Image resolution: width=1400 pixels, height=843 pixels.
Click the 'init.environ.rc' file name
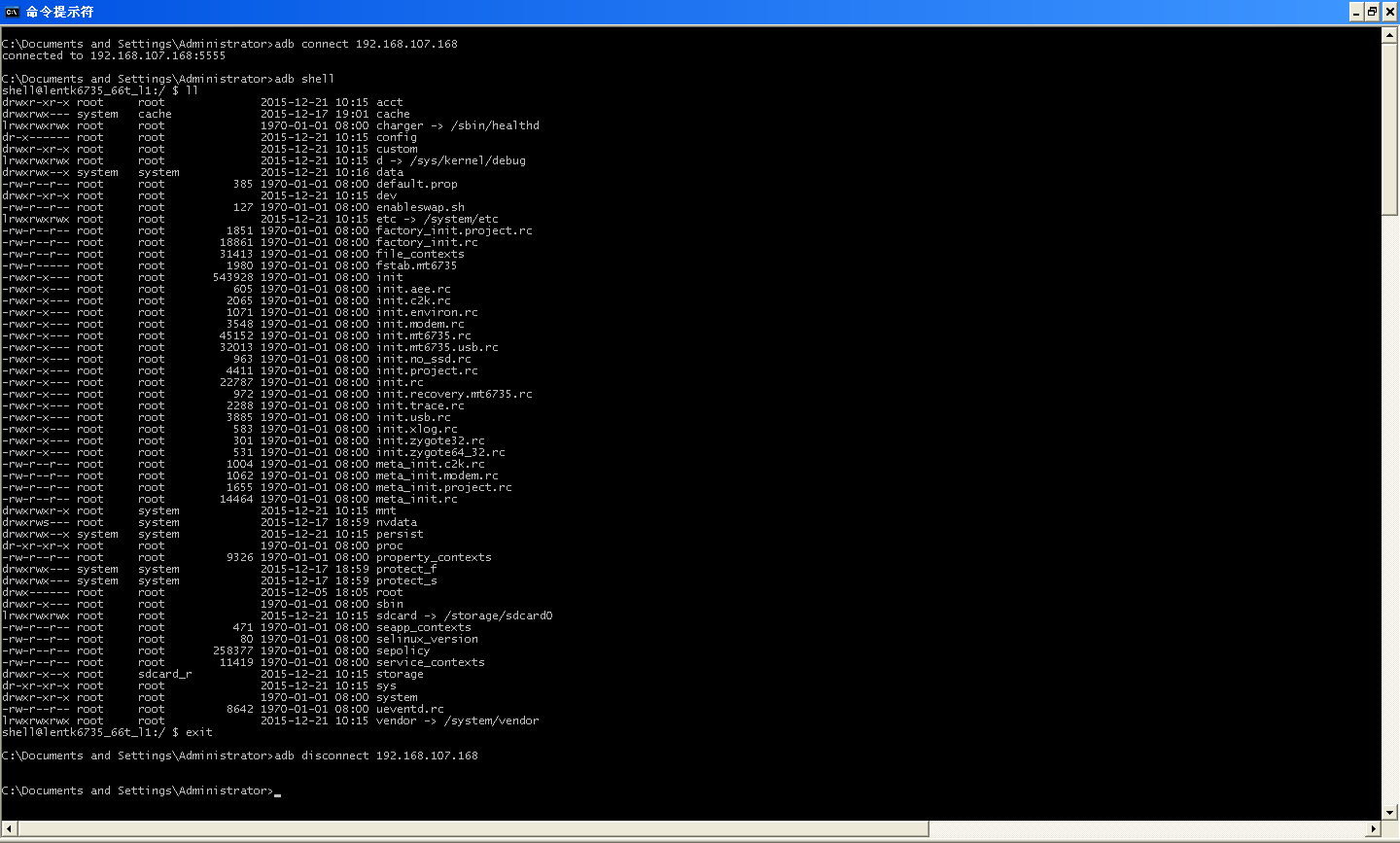pyautogui.click(x=427, y=312)
